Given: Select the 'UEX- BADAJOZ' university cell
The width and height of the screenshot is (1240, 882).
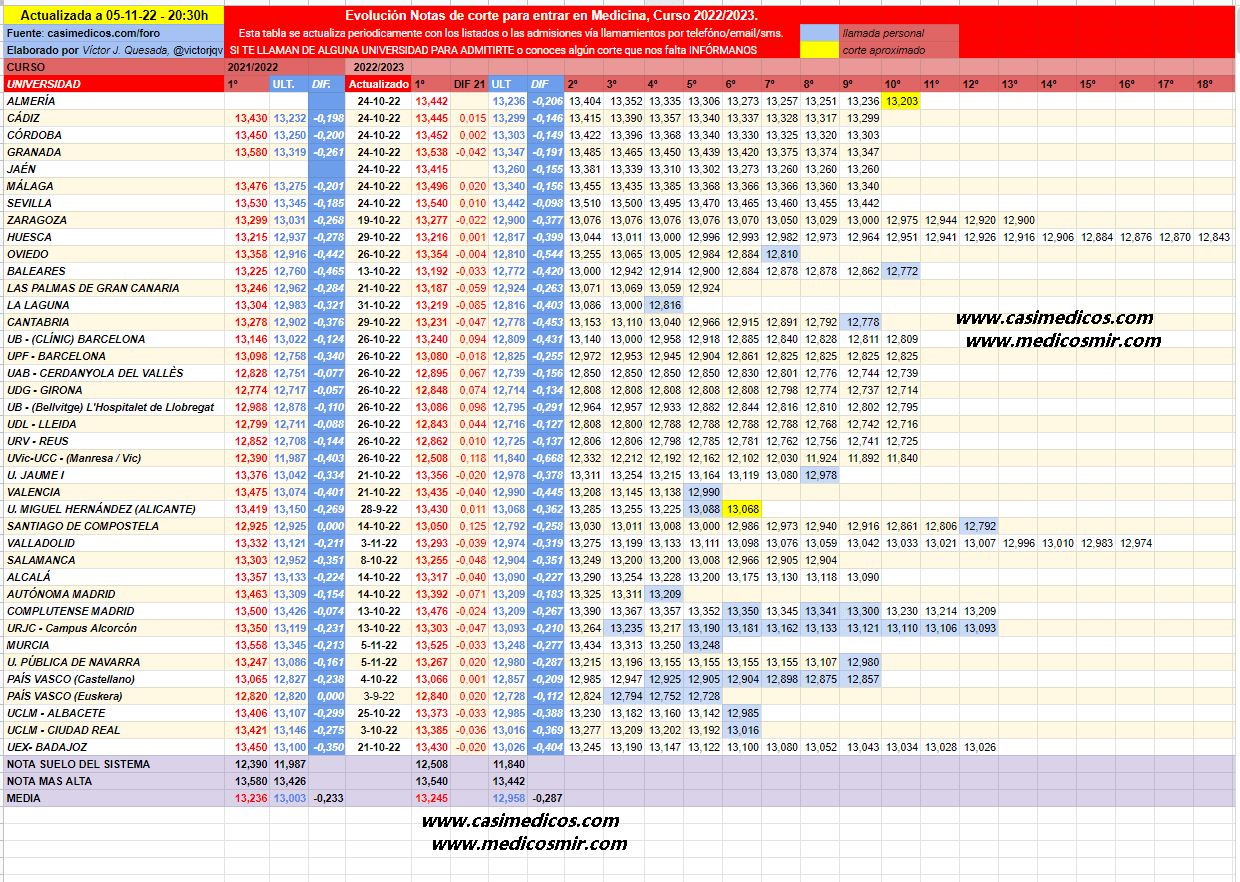Looking at the screenshot, I should tap(114, 747).
